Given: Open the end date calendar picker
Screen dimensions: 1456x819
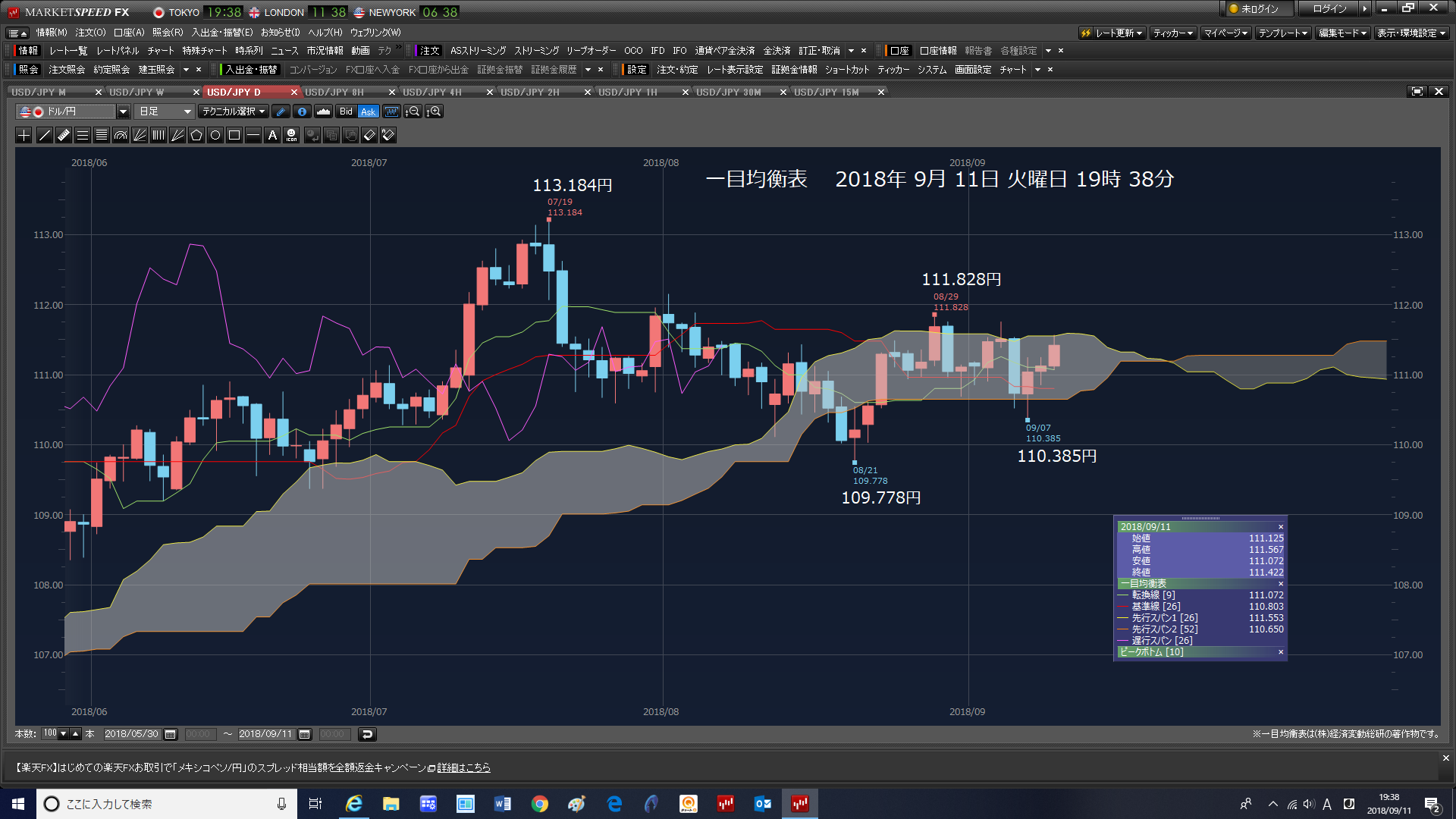Looking at the screenshot, I should pos(305,734).
